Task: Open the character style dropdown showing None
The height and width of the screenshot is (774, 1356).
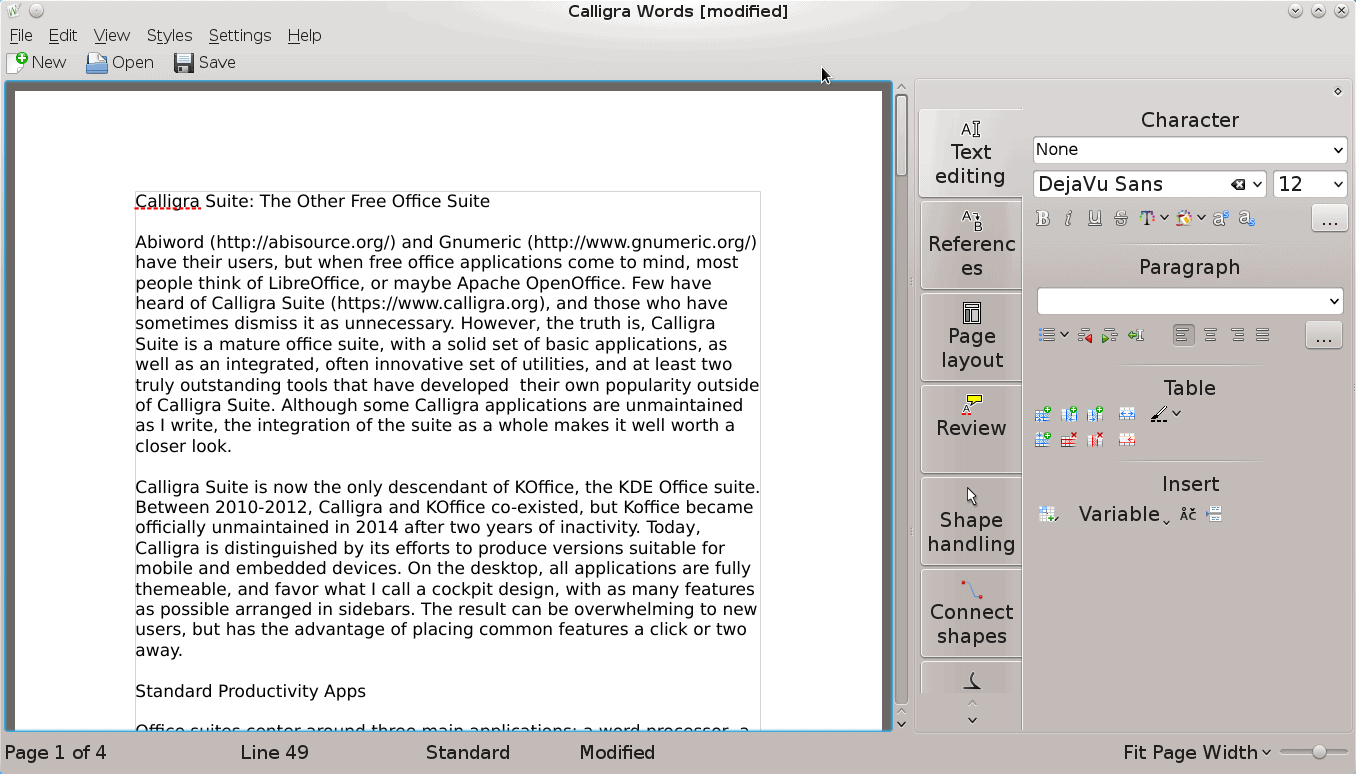Action: [x=1190, y=150]
